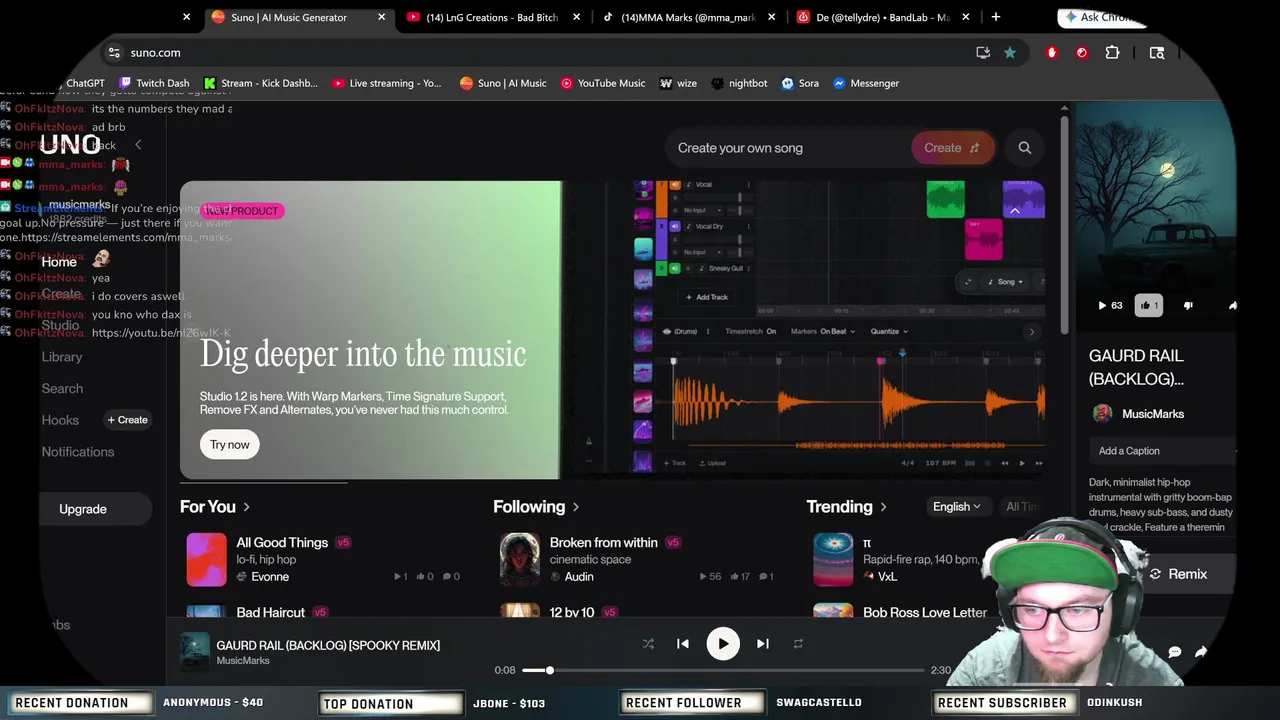Click the Try now button
Image resolution: width=1280 pixels, height=720 pixels.
click(230, 445)
